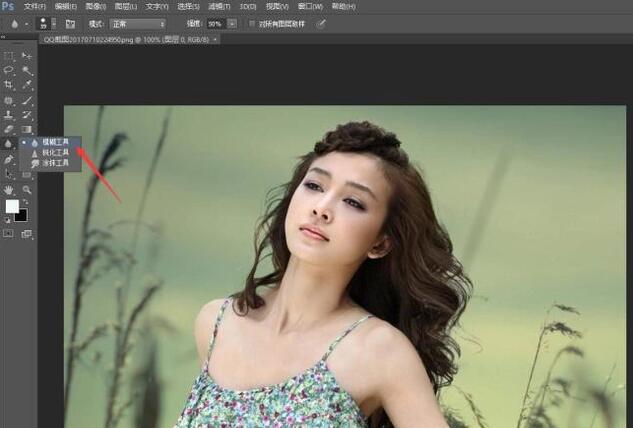Expand the tool preset picker arrow
This screenshot has height=428, width=633.
26,24
